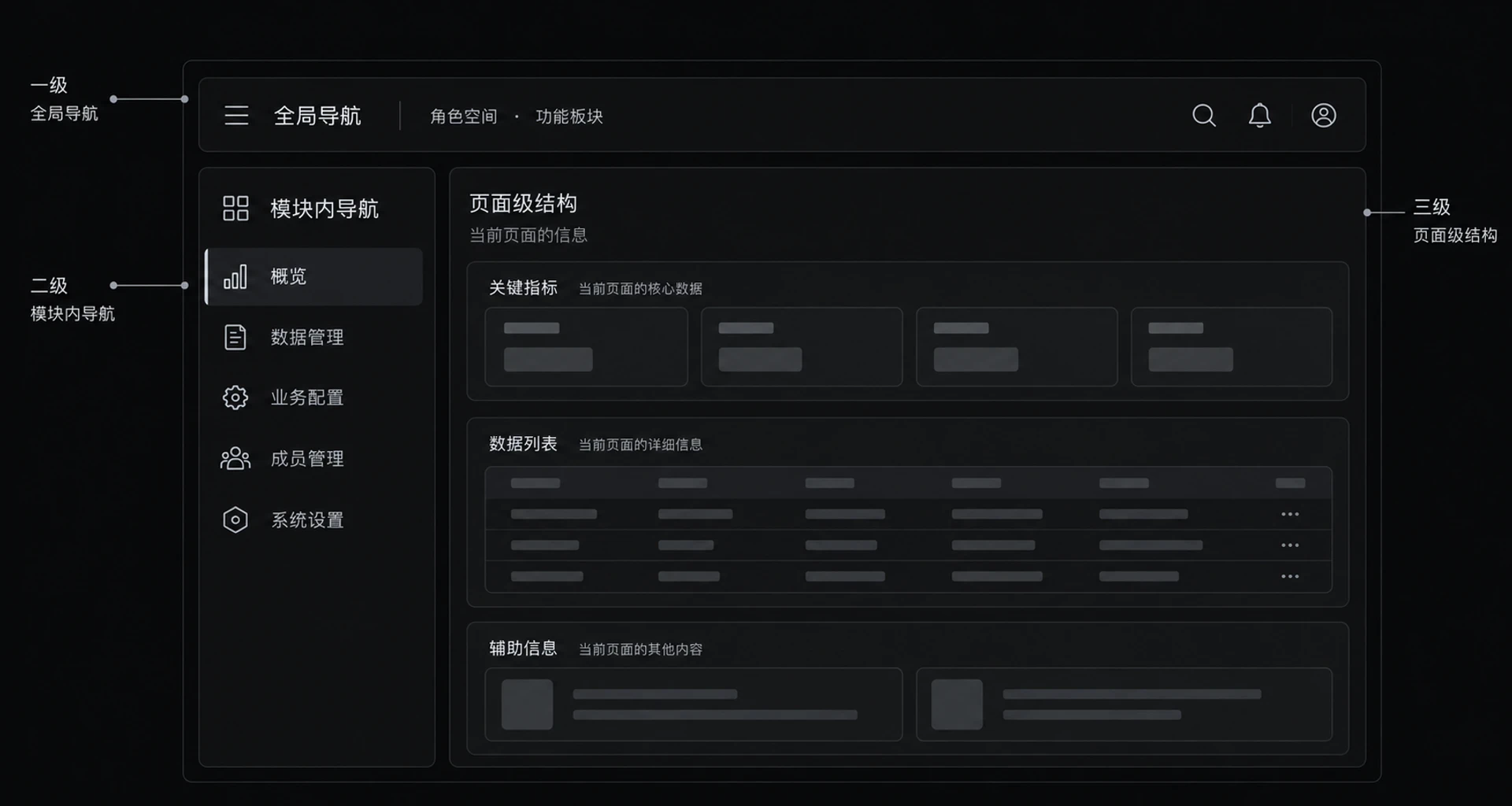Click the gear icon for 业务配置
Image resolution: width=1512 pixels, height=806 pixels.
235,397
